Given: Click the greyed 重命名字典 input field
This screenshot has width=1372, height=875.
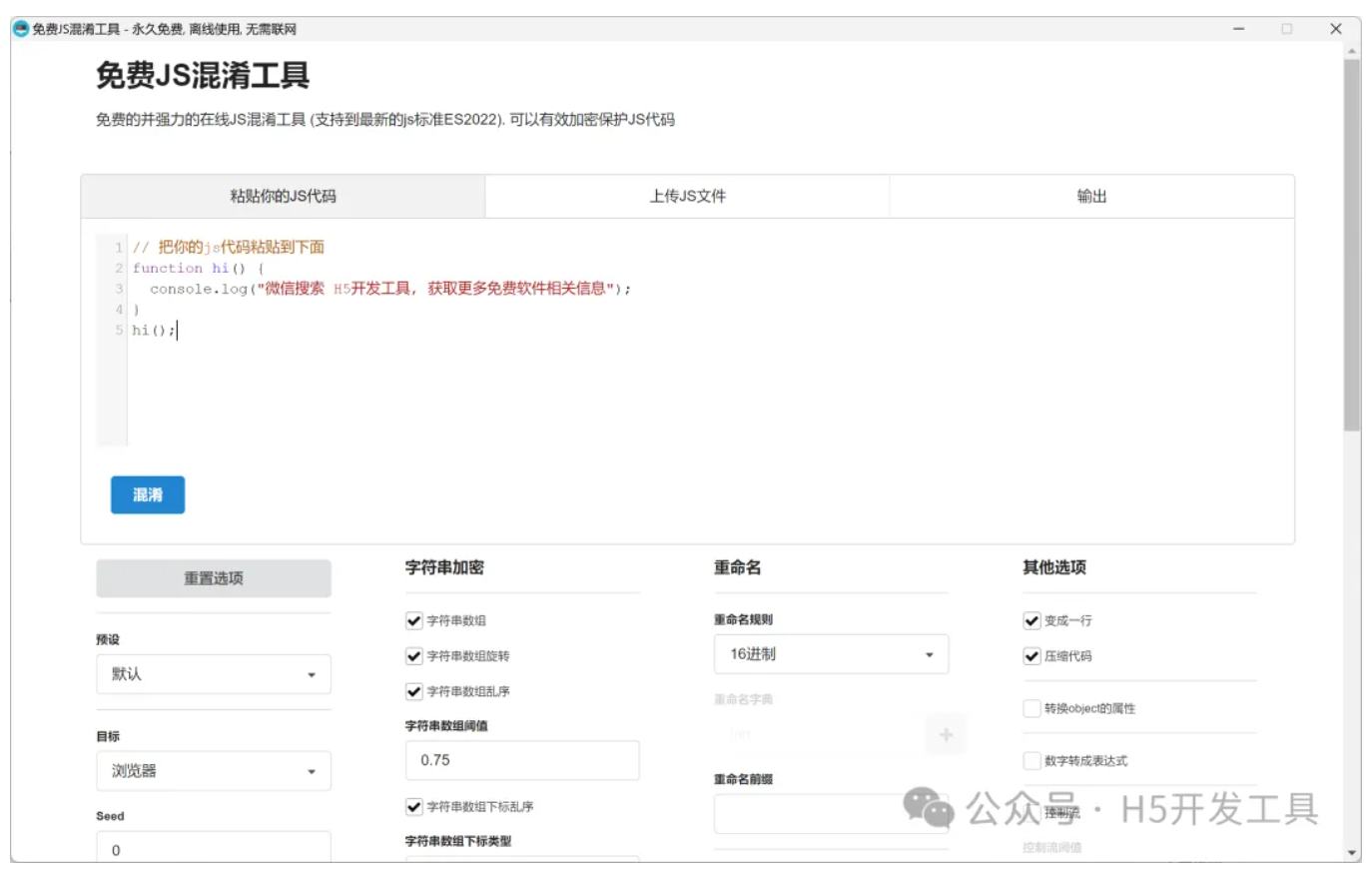Looking at the screenshot, I should [x=819, y=735].
